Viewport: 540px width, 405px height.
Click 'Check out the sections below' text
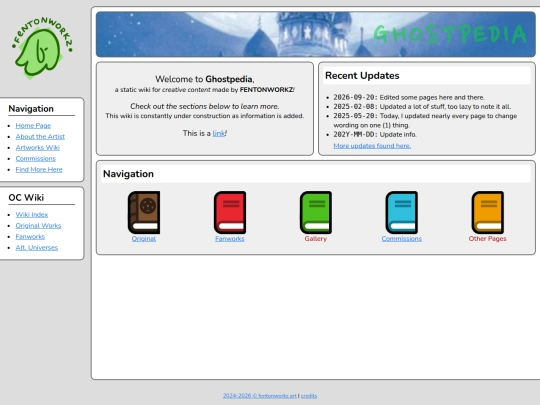205,106
